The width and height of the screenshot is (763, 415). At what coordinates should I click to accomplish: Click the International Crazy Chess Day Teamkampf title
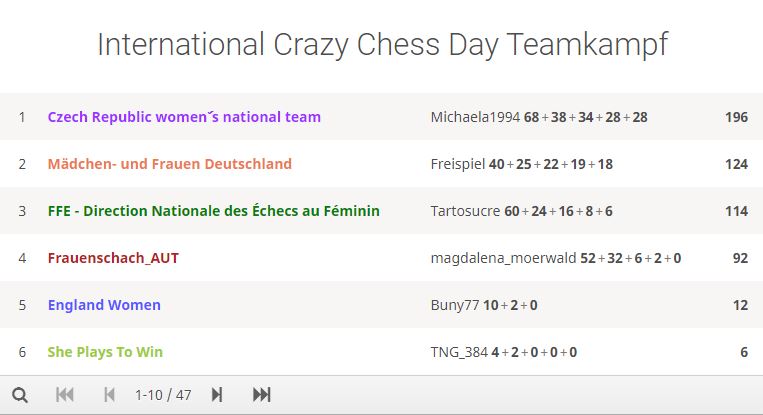(382, 45)
